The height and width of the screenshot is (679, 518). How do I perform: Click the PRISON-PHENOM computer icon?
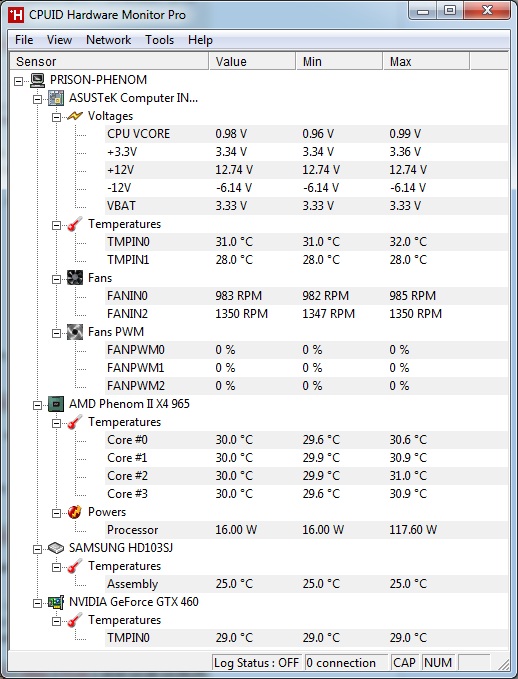[38, 80]
